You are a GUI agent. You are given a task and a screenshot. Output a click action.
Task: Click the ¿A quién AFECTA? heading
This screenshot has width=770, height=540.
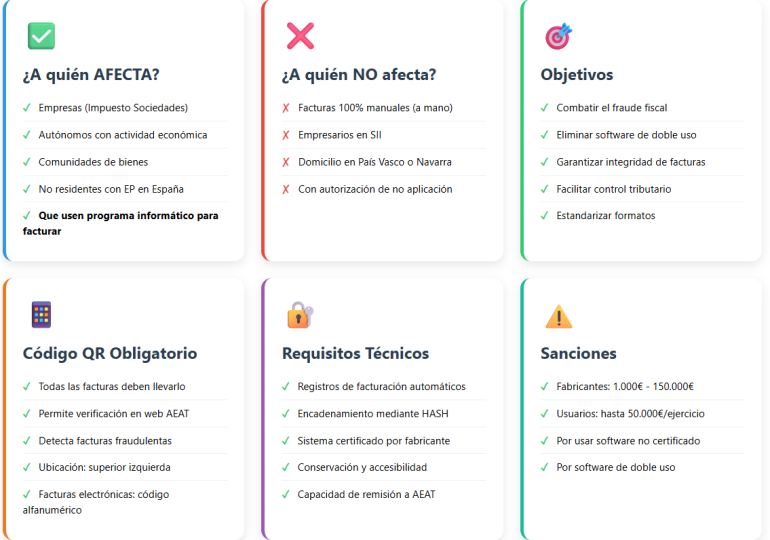[91, 75]
